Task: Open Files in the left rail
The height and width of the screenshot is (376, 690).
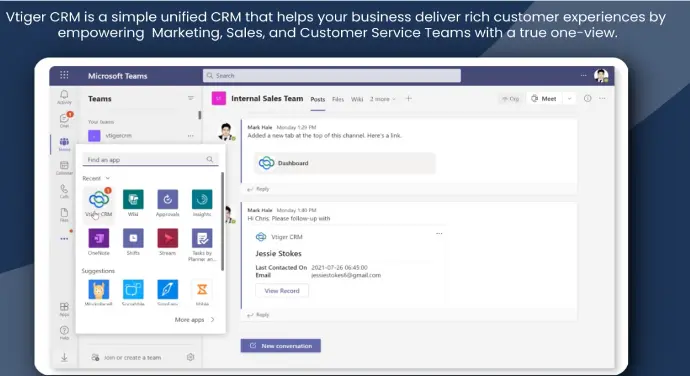Action: point(64,215)
